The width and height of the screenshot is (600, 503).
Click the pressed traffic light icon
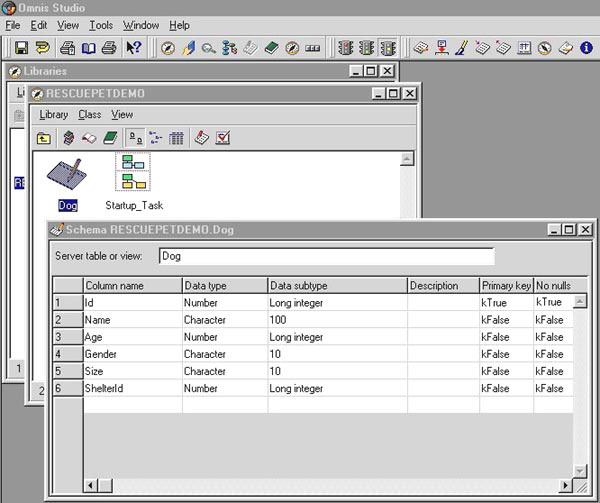[387, 48]
